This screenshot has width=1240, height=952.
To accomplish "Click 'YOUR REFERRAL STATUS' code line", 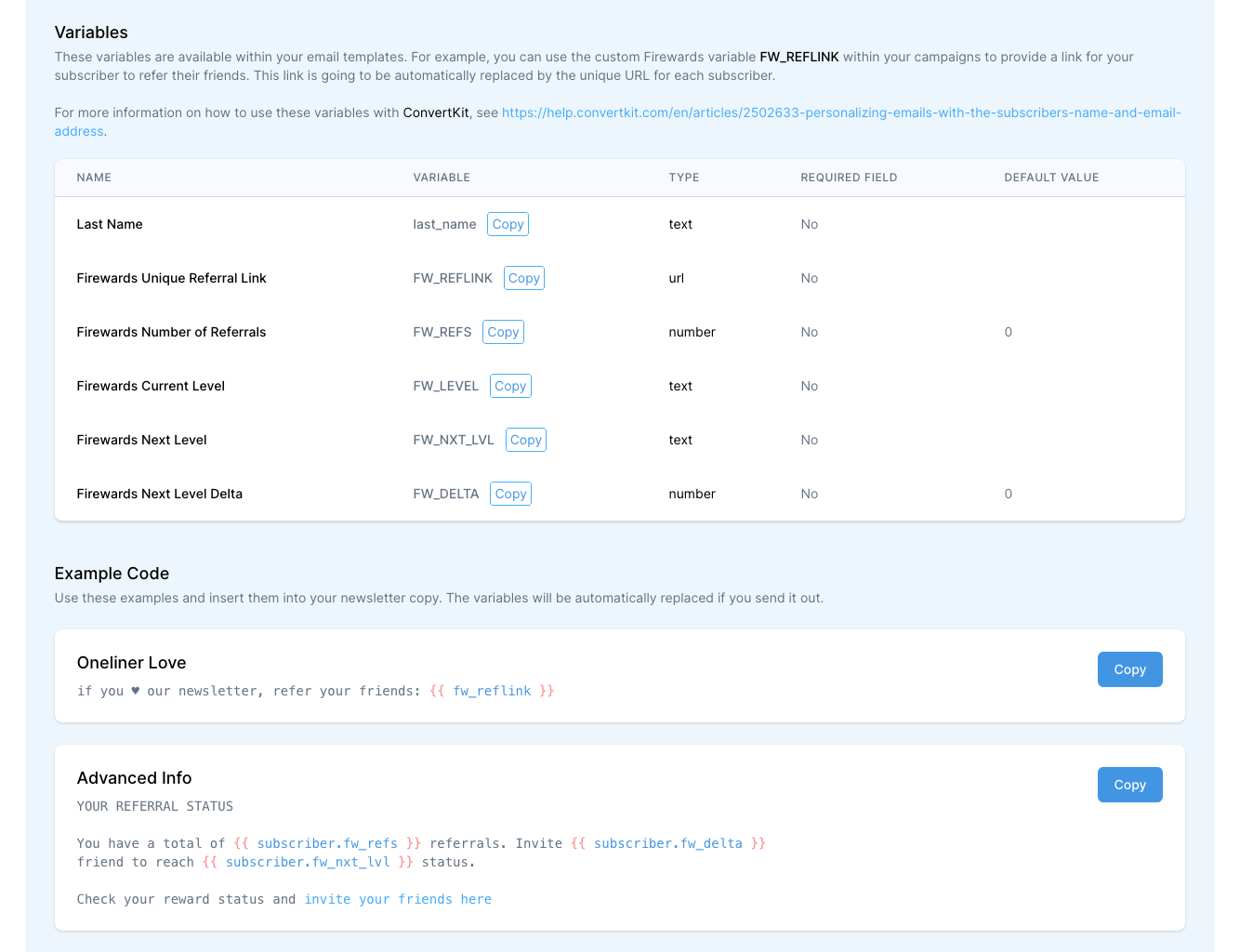I will click(155, 806).
